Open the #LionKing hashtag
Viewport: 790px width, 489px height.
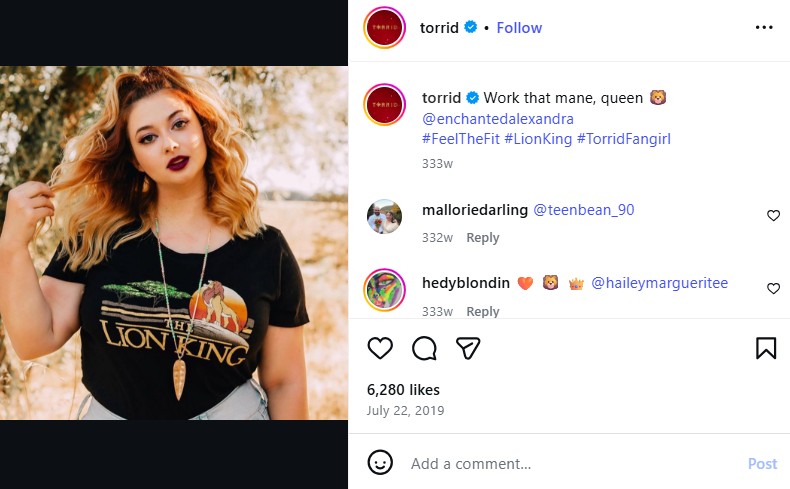(538, 139)
